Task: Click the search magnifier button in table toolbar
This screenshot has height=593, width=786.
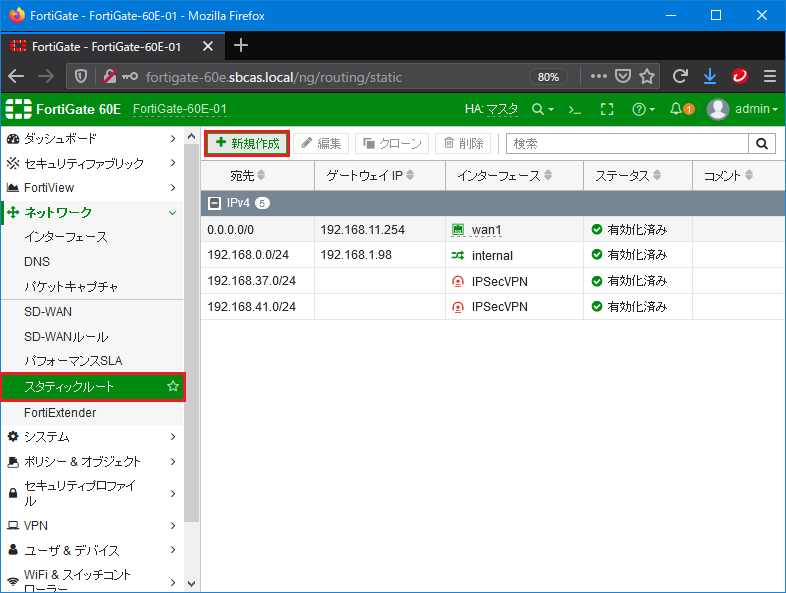Action: pos(762,144)
